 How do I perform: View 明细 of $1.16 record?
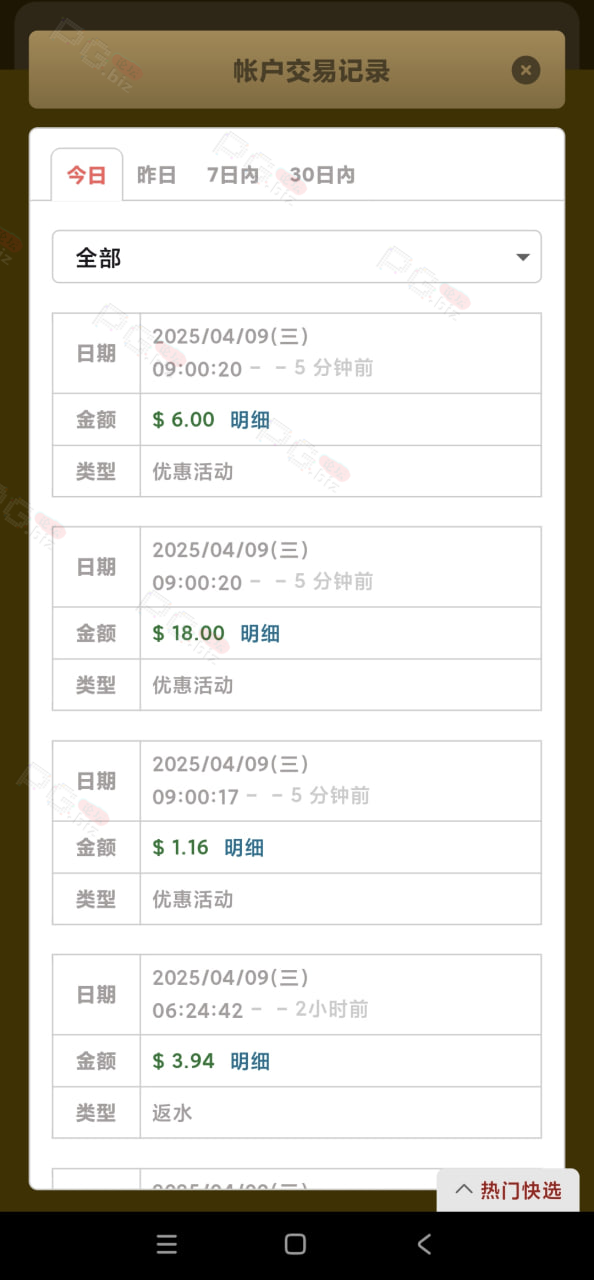244,848
